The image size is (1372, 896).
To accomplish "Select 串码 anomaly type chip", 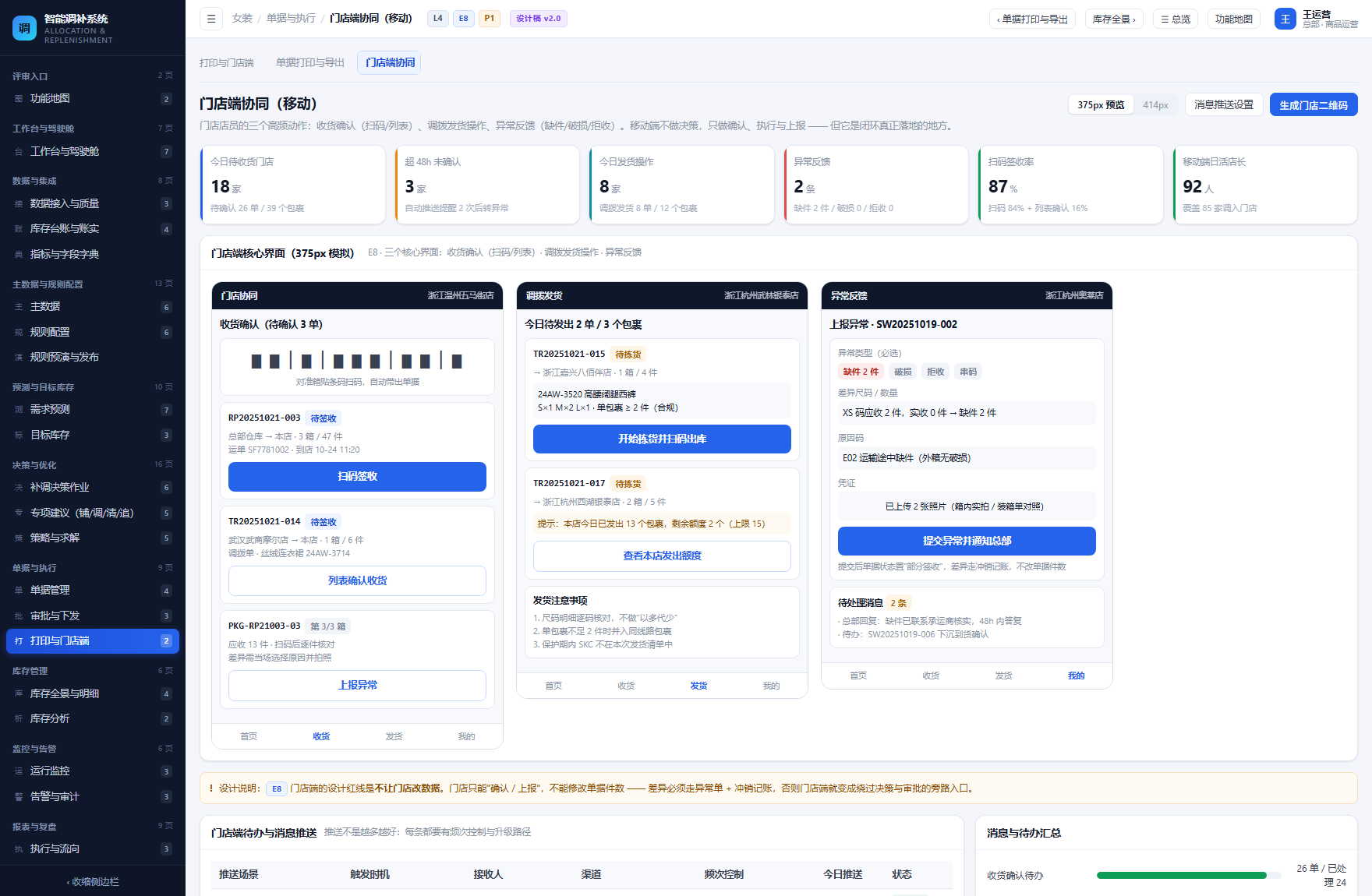I will click(968, 372).
